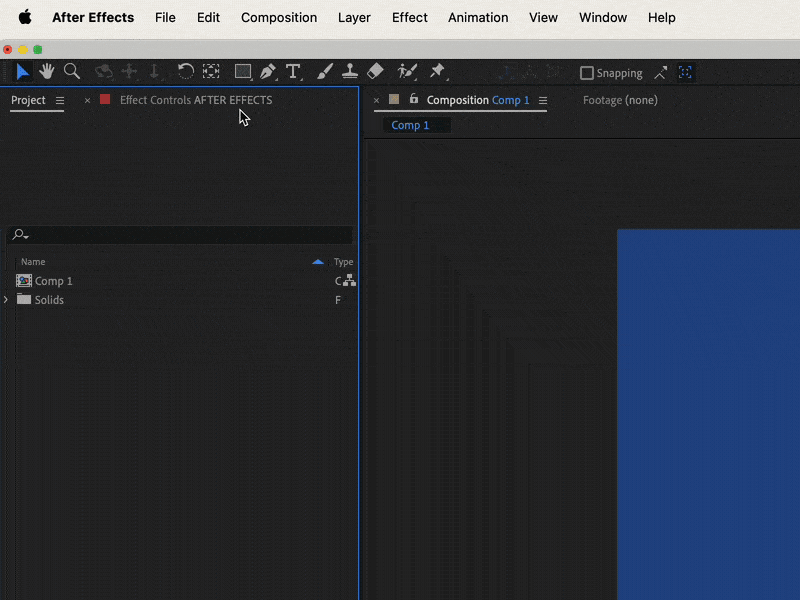Viewport: 800px width, 600px height.
Task: Select the Rotation tool
Action: (186, 72)
